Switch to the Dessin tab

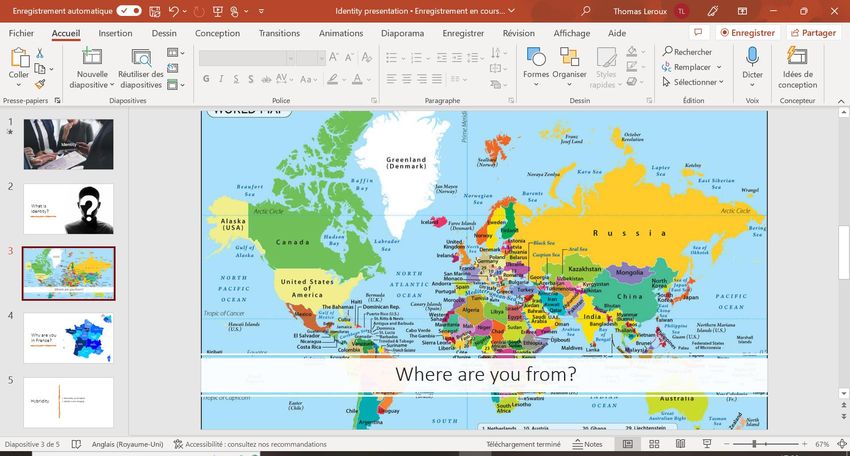coord(164,33)
